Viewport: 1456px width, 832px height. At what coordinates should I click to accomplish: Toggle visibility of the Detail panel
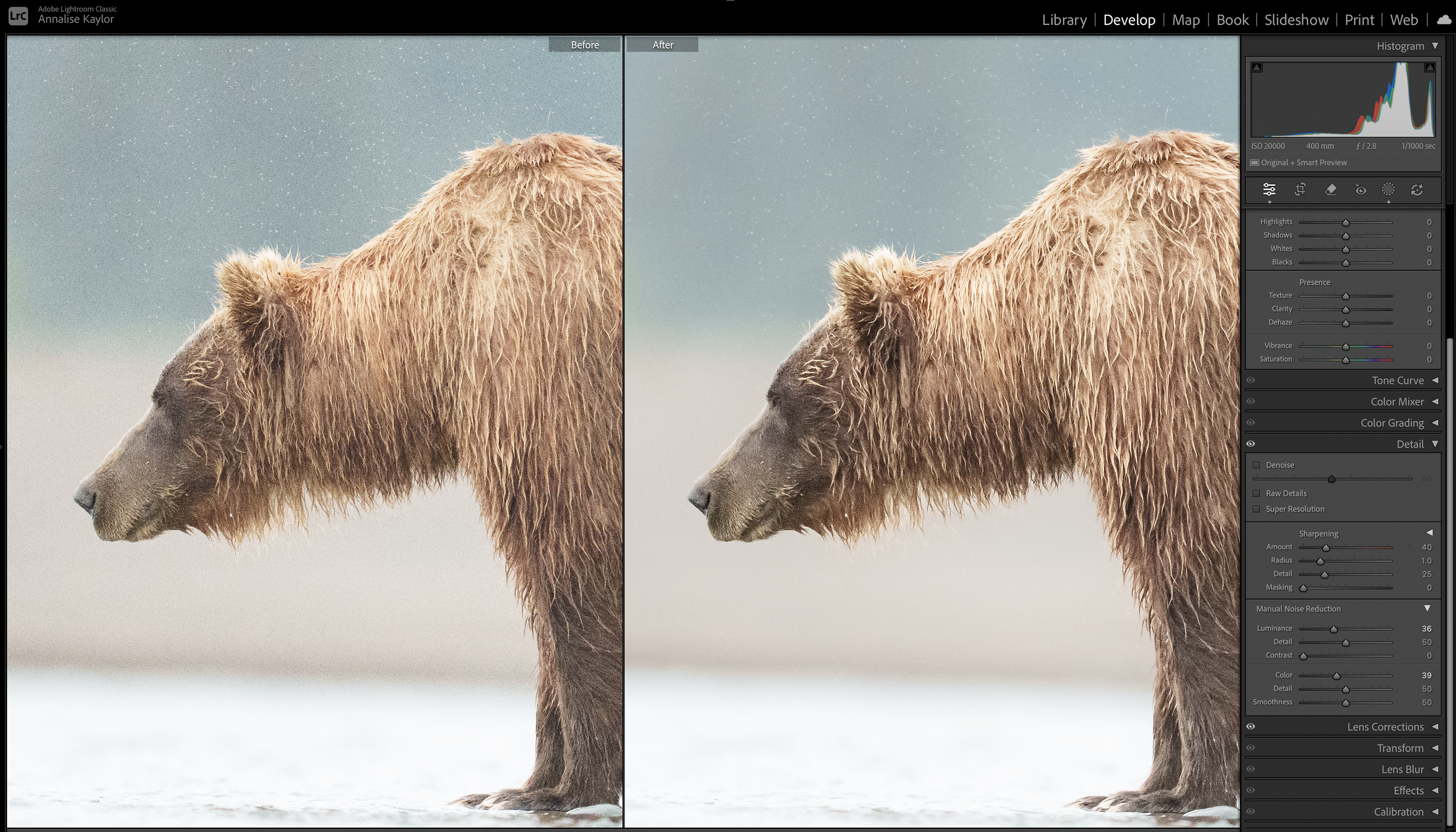(x=1251, y=443)
